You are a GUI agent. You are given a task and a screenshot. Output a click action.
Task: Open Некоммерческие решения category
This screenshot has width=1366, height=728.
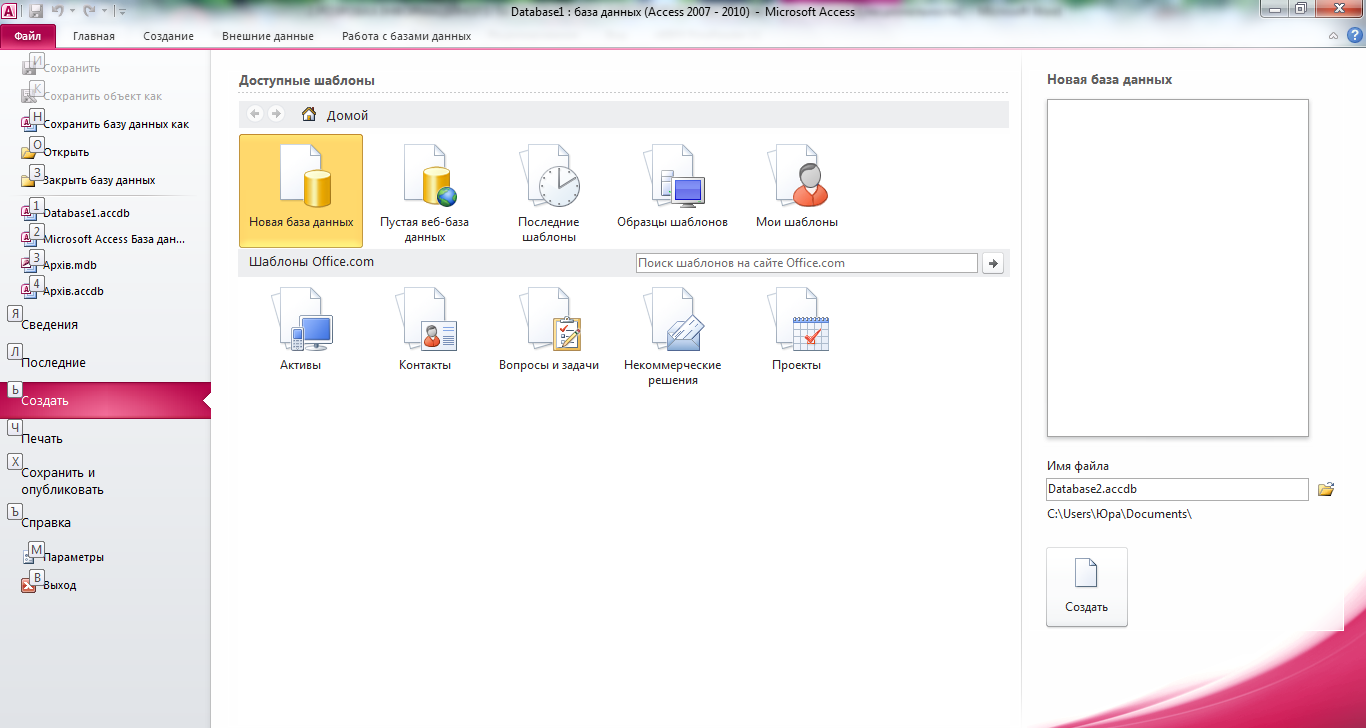[x=672, y=337]
